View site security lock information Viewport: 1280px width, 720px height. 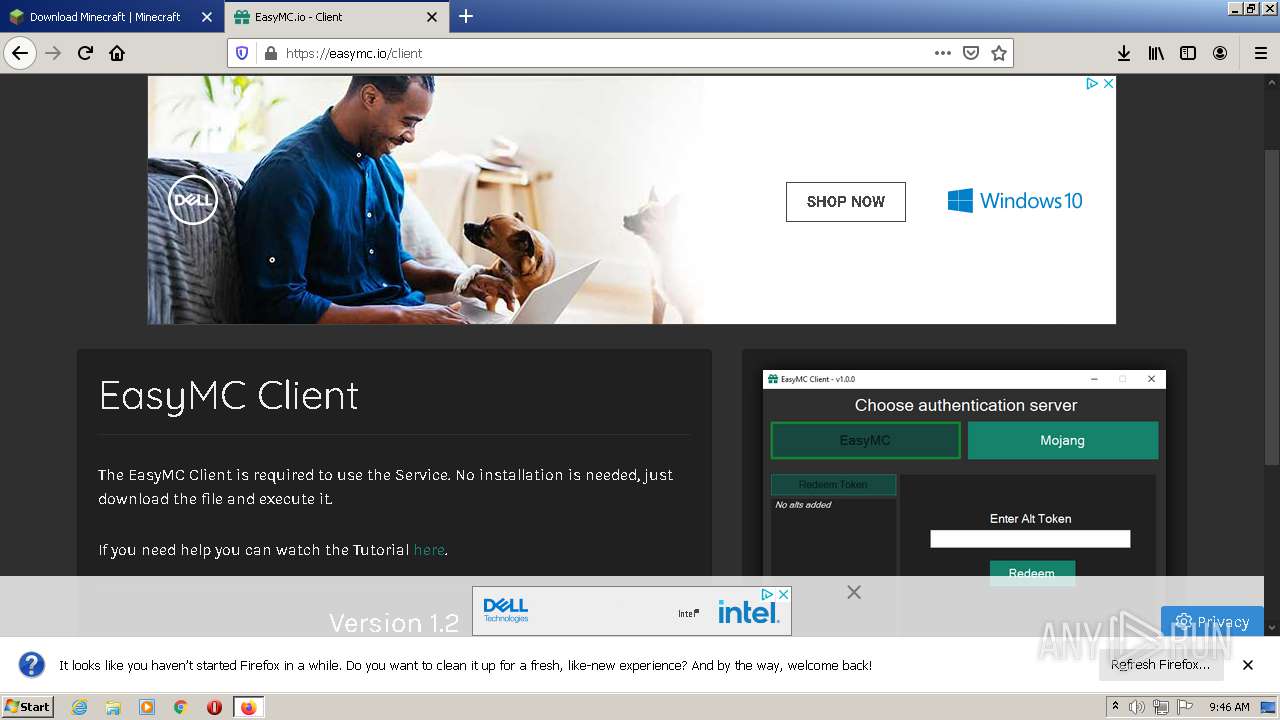click(270, 53)
